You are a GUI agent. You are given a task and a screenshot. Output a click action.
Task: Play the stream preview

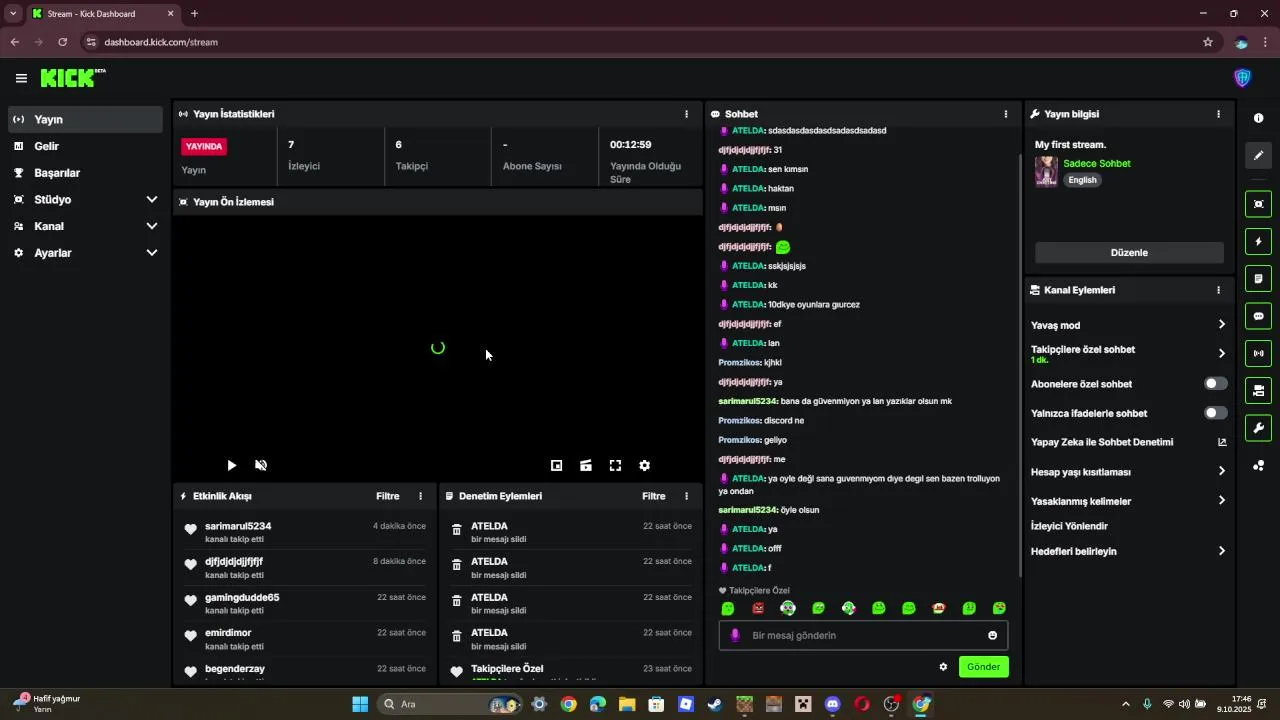coord(231,465)
